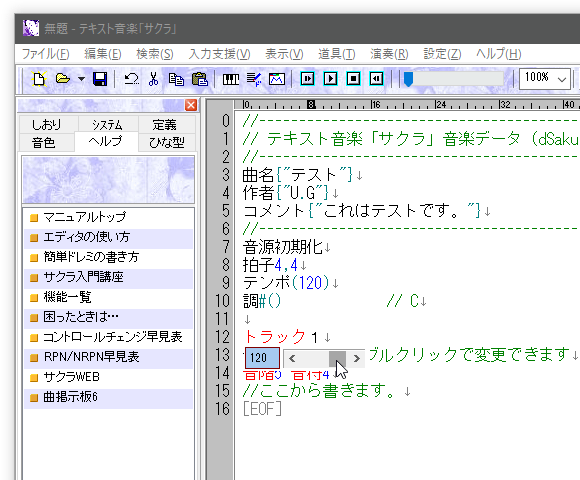Click right arrow of value scrollbar

pos(356,358)
